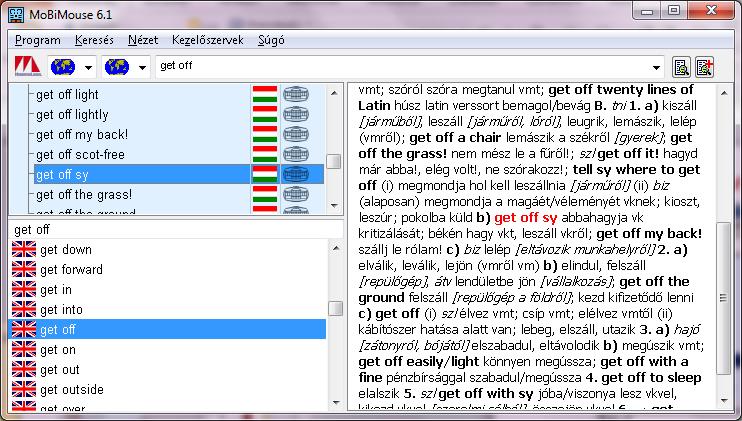Click the UK flag beside 'get down'
Screen dimensions: 742x421
[24, 249]
